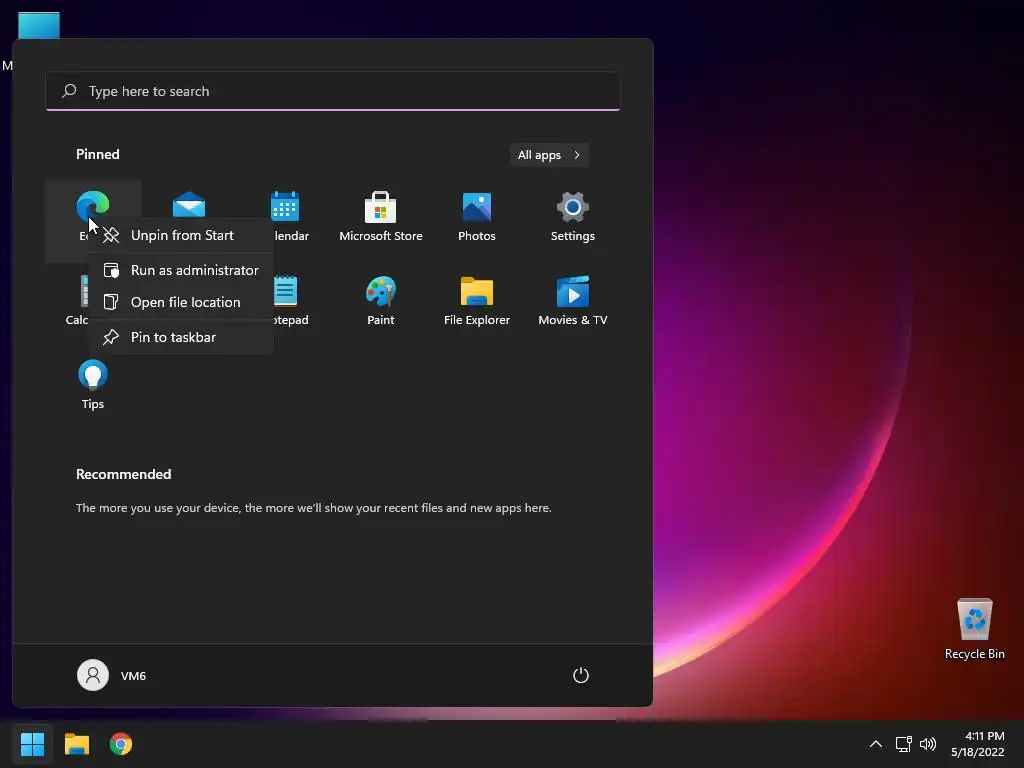This screenshot has width=1024, height=768.
Task: Open Movies & TV app
Action: click(573, 300)
